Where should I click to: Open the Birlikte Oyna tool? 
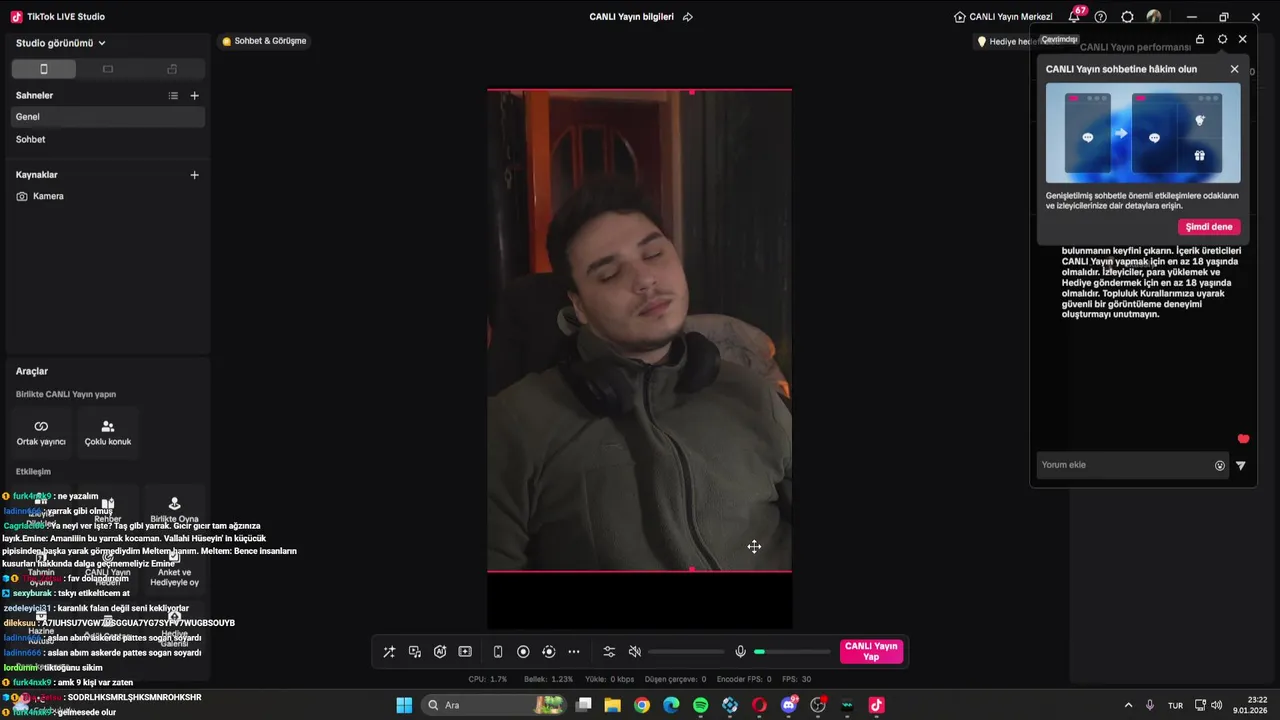coord(174,509)
